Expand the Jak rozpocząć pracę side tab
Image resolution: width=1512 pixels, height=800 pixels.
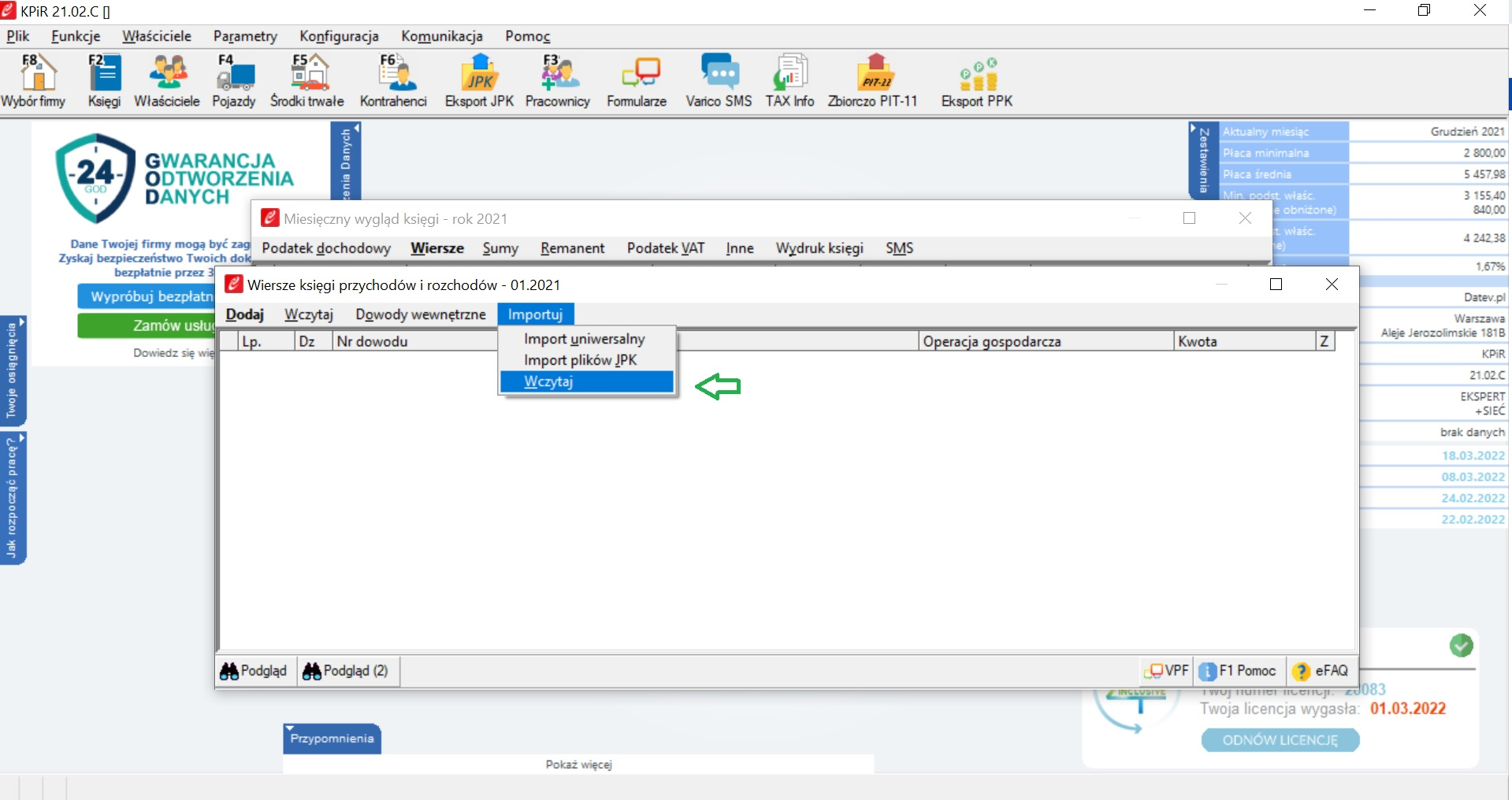13,498
